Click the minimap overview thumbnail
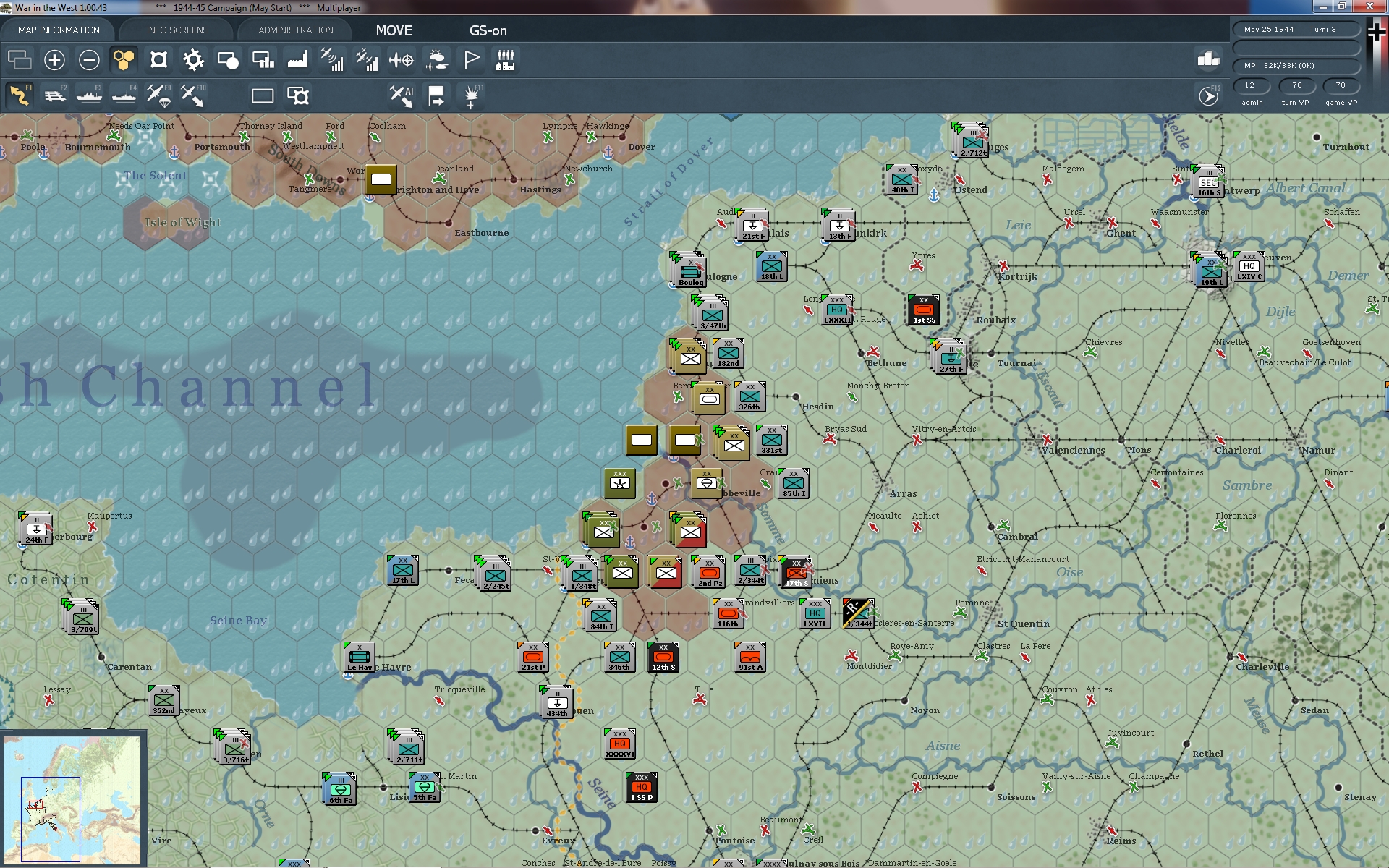This screenshot has height=868, width=1389. tap(72, 799)
